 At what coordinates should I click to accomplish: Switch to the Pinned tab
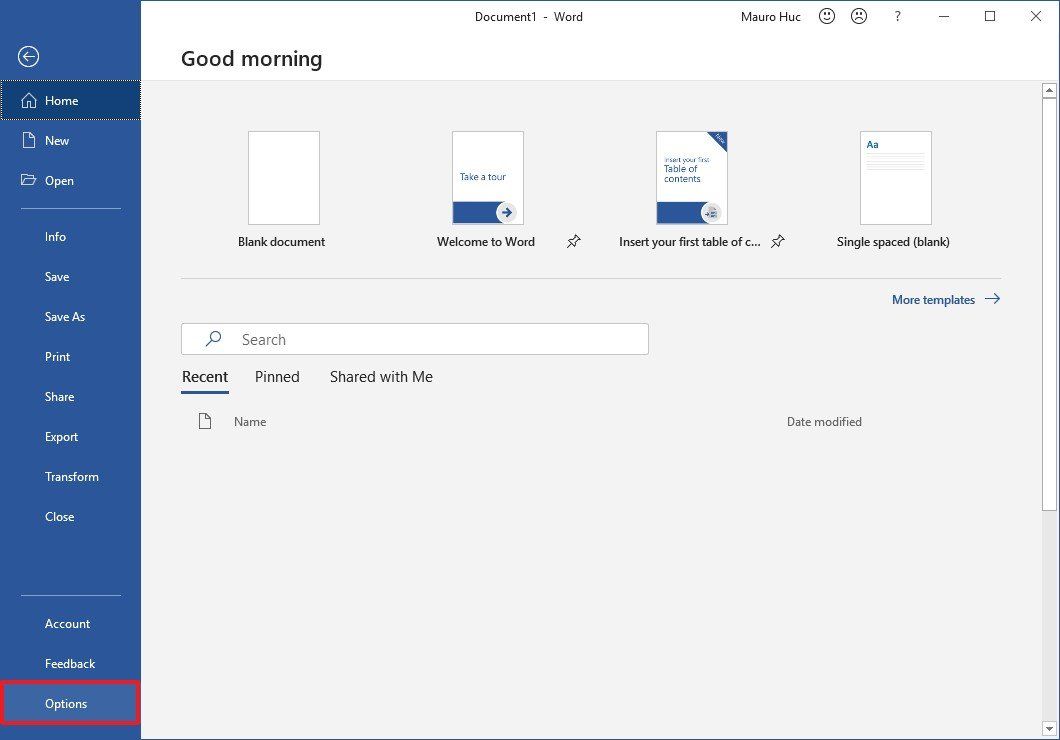click(x=277, y=376)
